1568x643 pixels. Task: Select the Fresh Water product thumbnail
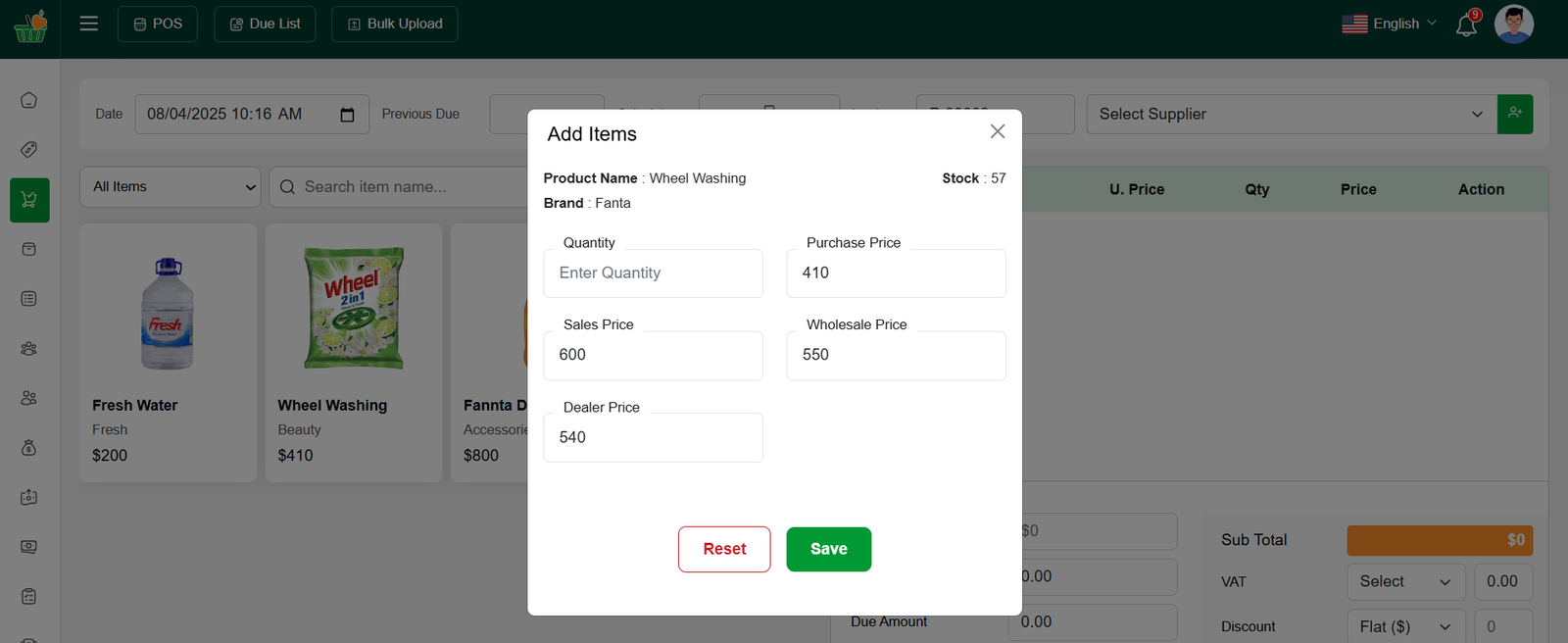pyautogui.click(x=168, y=313)
